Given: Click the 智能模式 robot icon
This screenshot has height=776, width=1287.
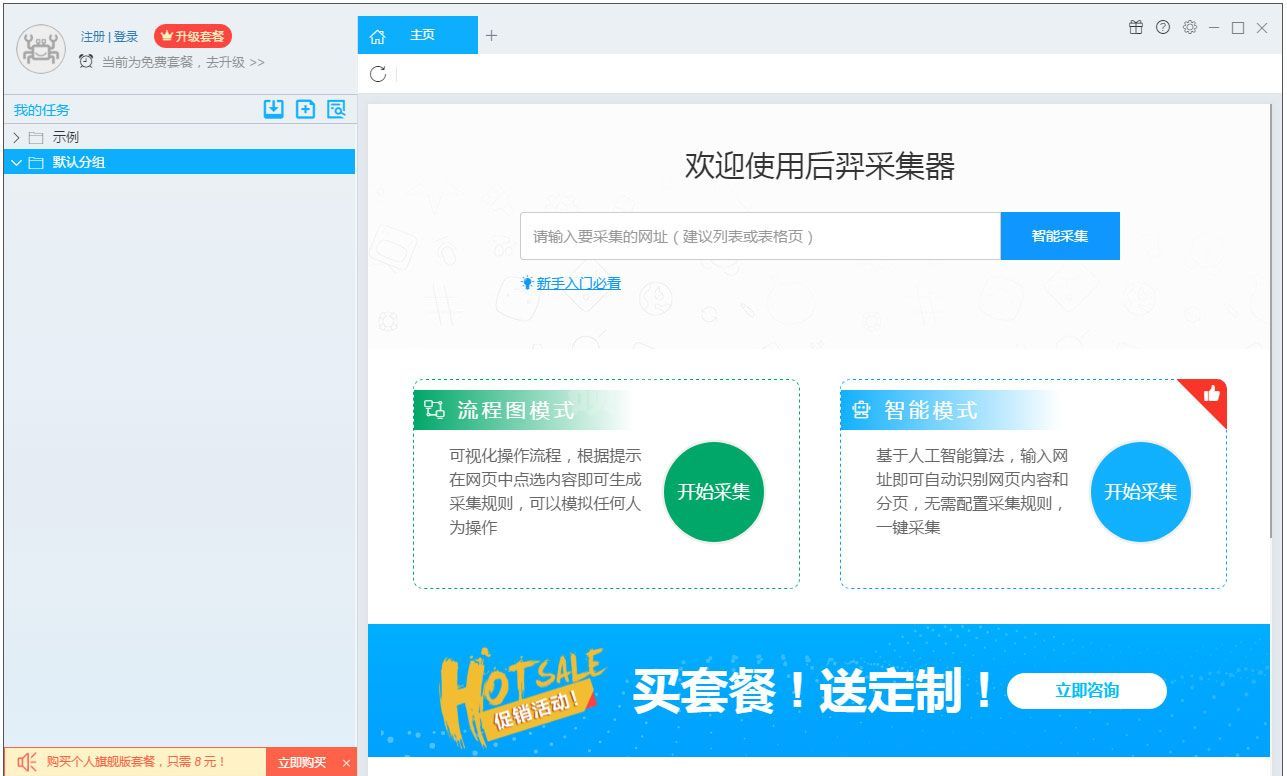Looking at the screenshot, I should tap(861, 410).
